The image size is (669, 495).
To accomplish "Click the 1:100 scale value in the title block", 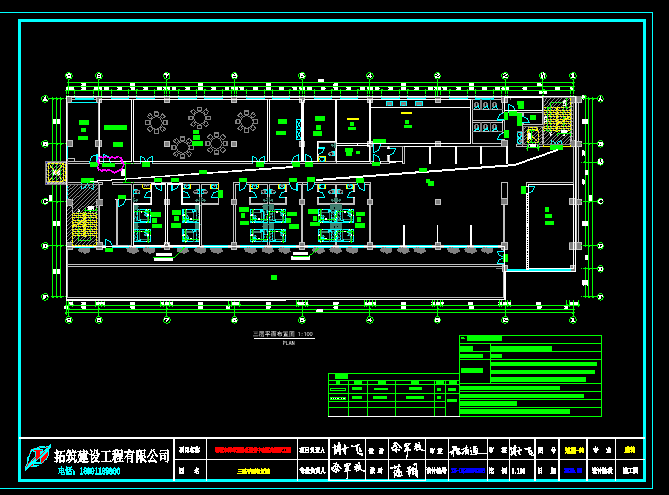I will tap(517, 469).
